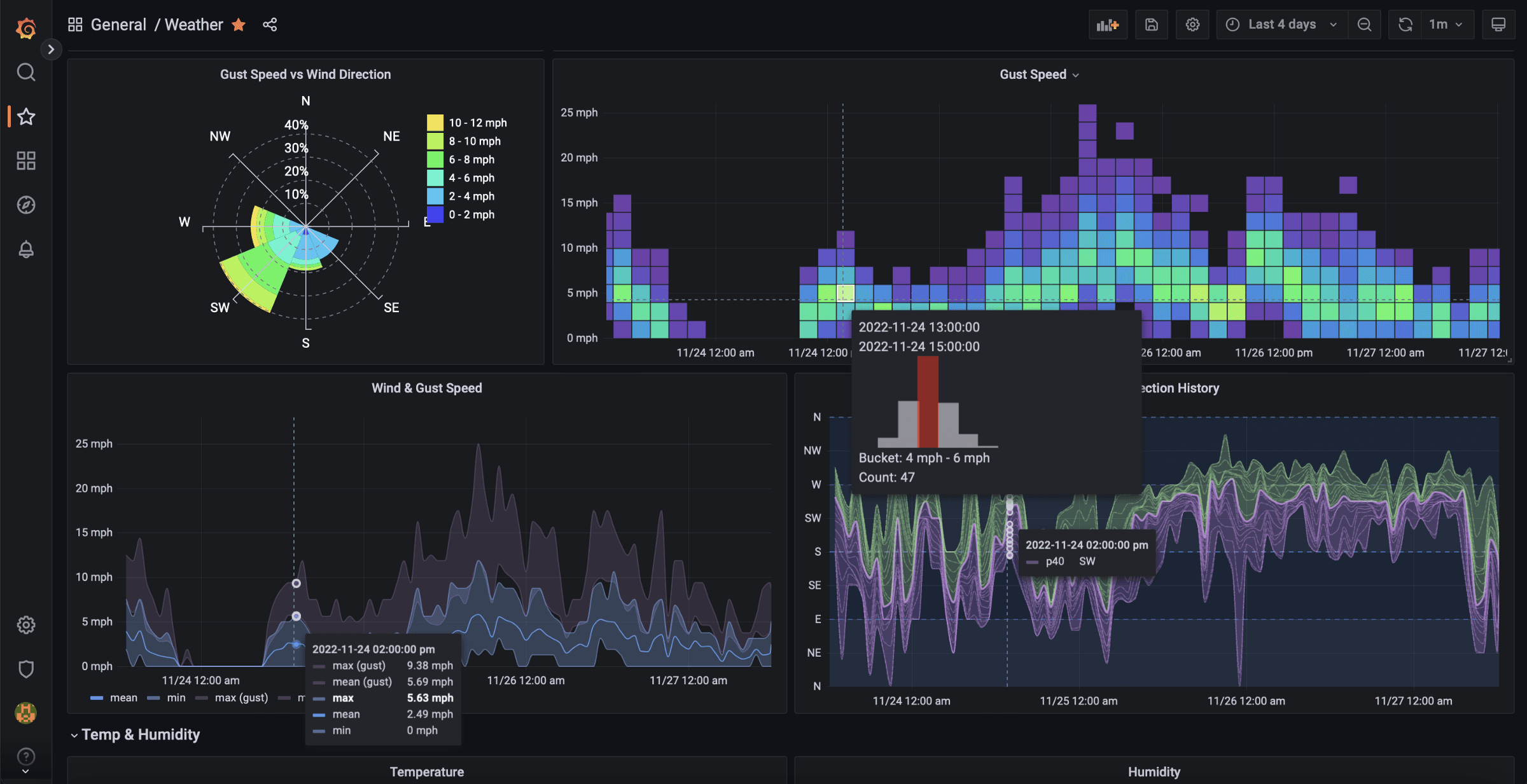Open the Humidity panel title

pos(1154,772)
